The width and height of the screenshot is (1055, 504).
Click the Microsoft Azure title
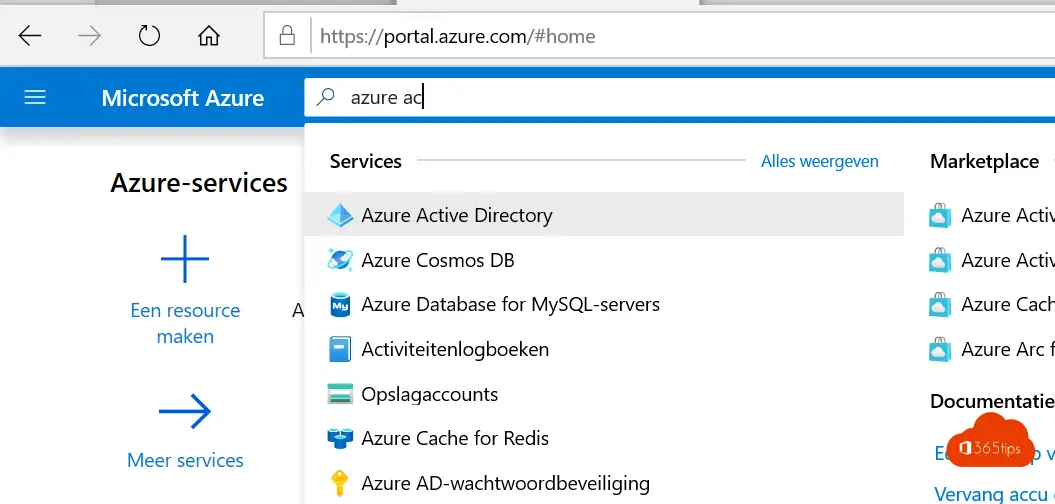[x=182, y=98]
